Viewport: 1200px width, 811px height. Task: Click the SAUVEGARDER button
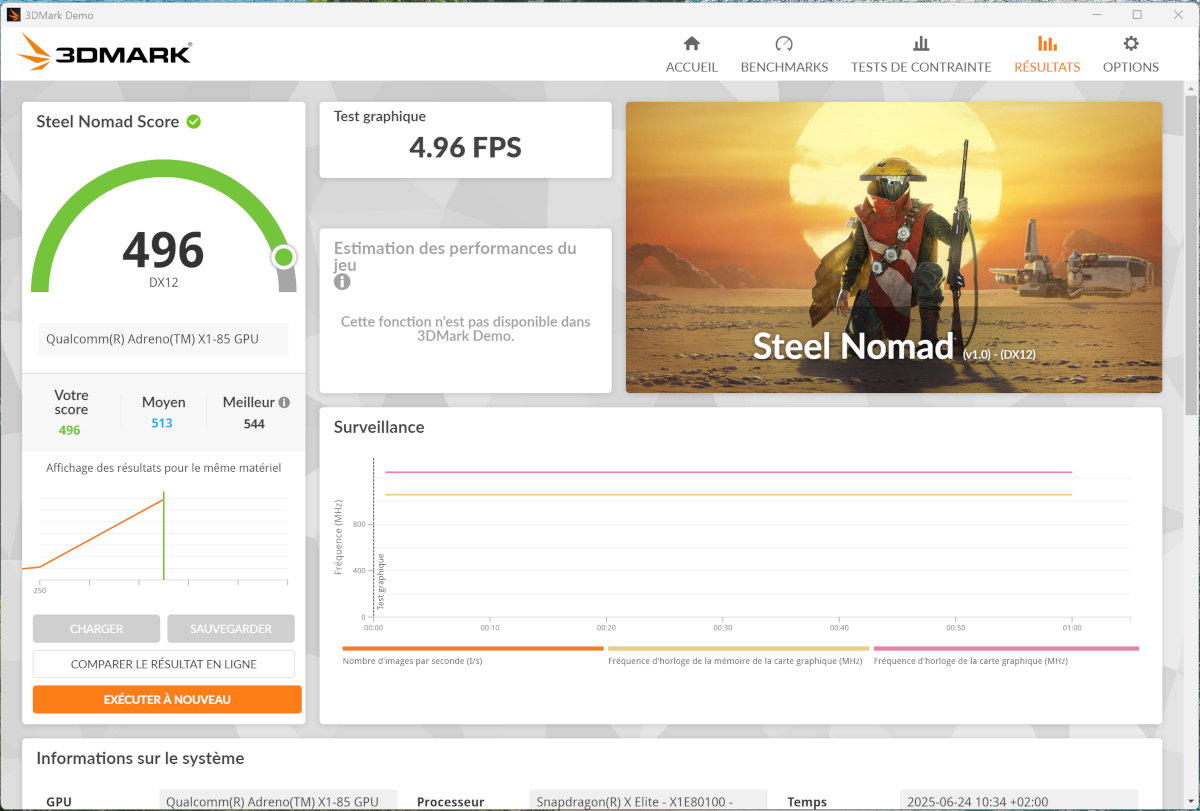[x=231, y=629]
